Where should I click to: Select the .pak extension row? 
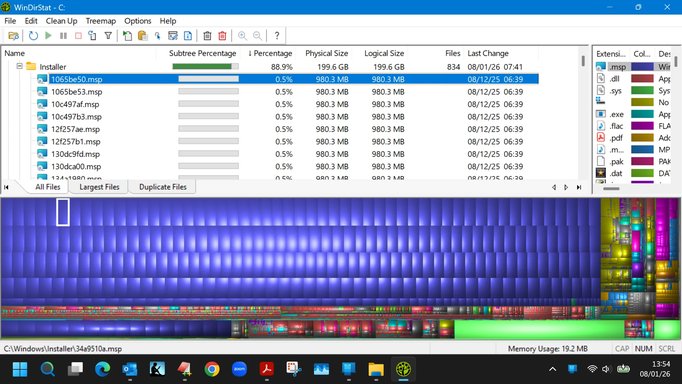pos(633,161)
